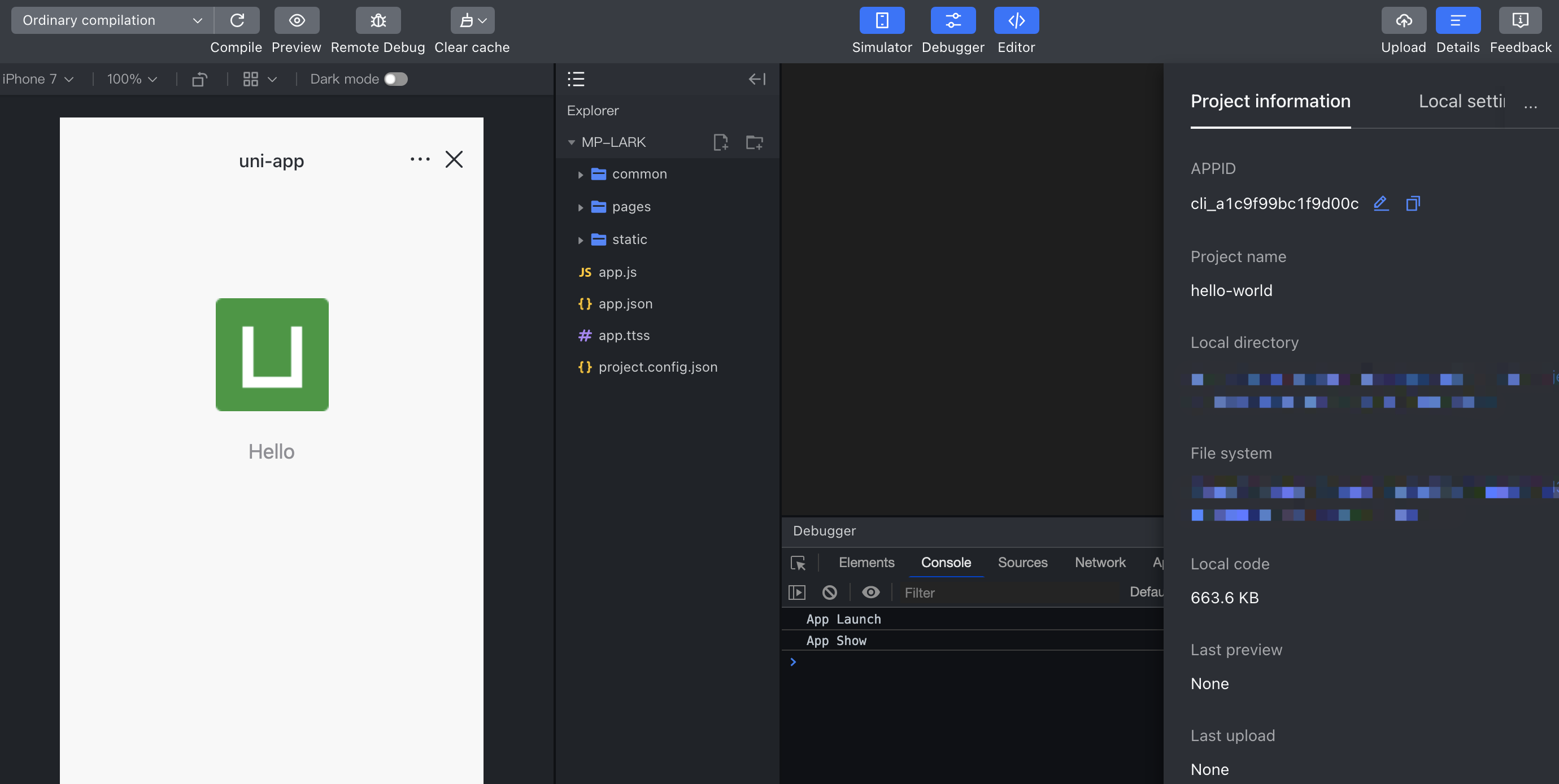Create a new folder in MP-LARK explorer
This screenshot has height=784, width=1559.
754,142
